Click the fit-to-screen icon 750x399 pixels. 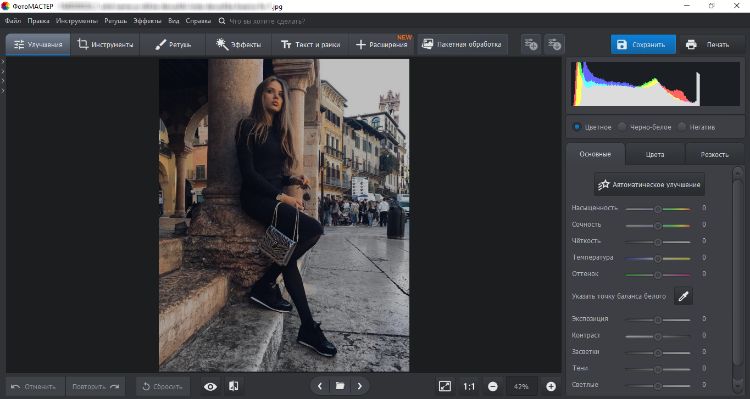pos(445,387)
